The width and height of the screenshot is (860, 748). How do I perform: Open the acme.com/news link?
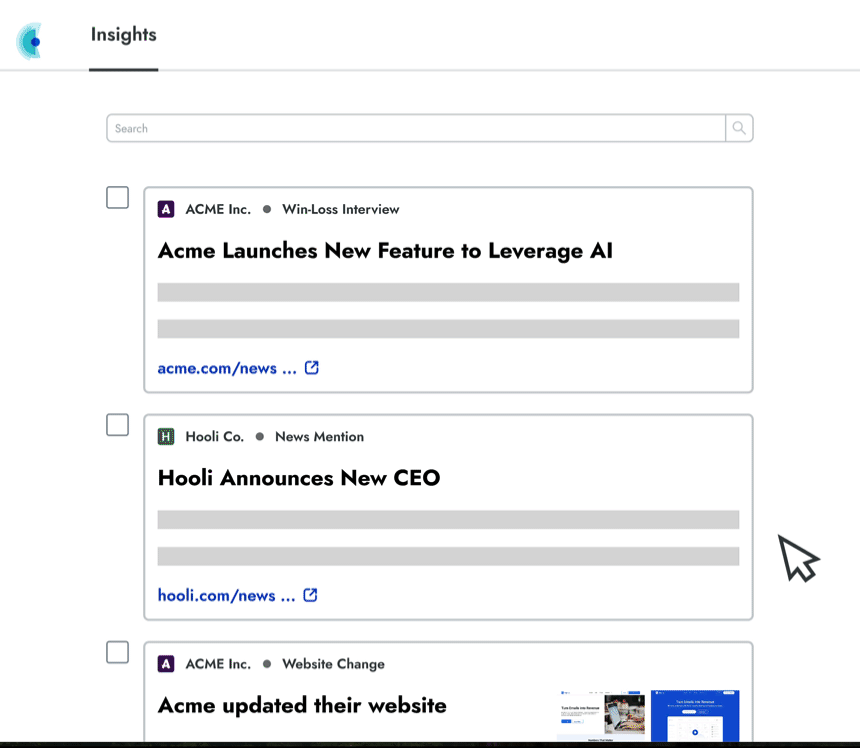(226, 368)
